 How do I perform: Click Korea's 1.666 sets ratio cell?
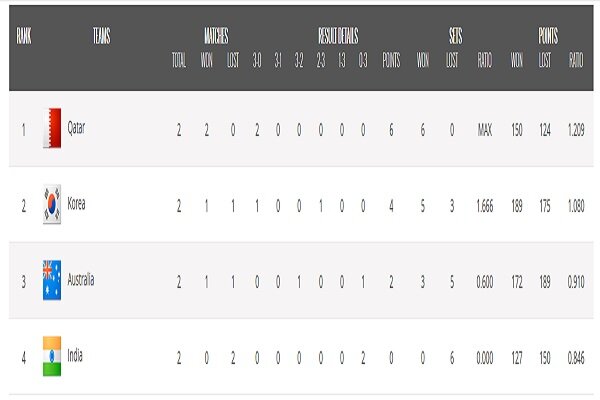(x=485, y=206)
